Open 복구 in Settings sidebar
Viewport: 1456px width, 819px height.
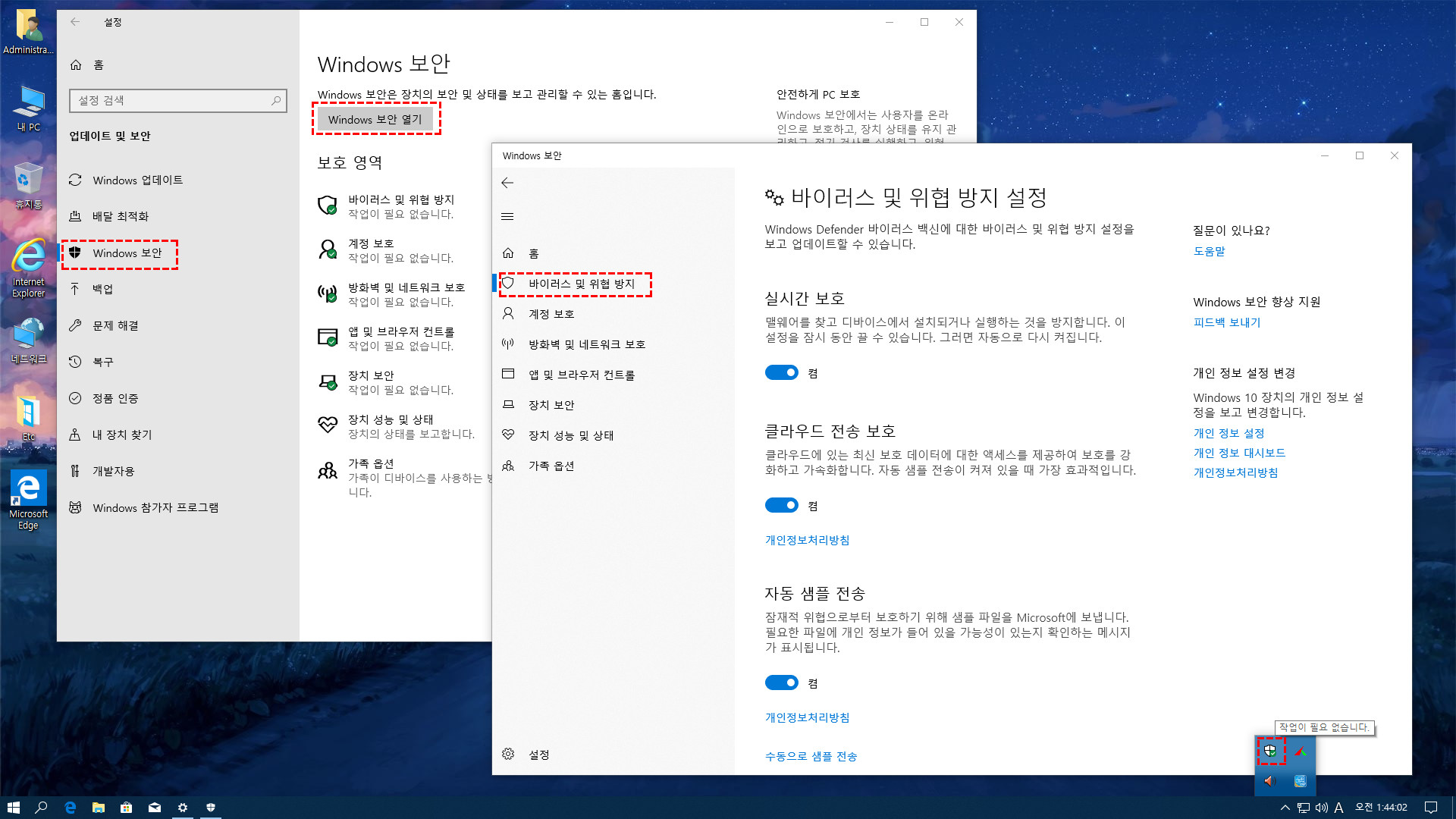[x=177, y=362]
